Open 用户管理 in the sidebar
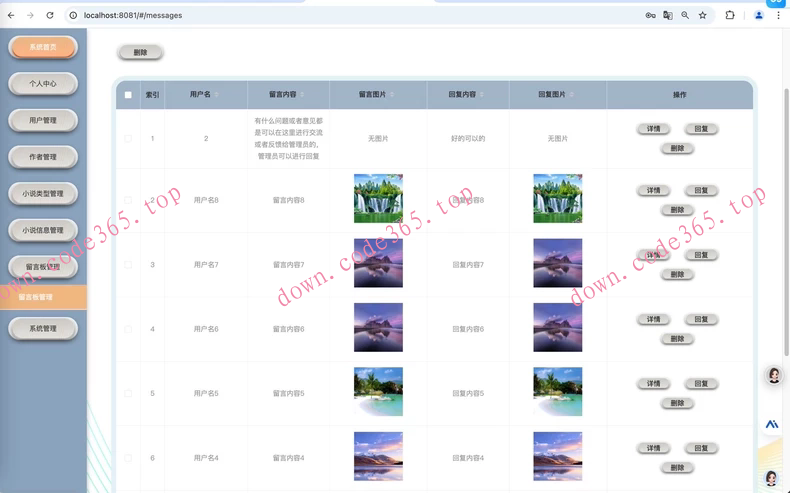 tap(43, 120)
